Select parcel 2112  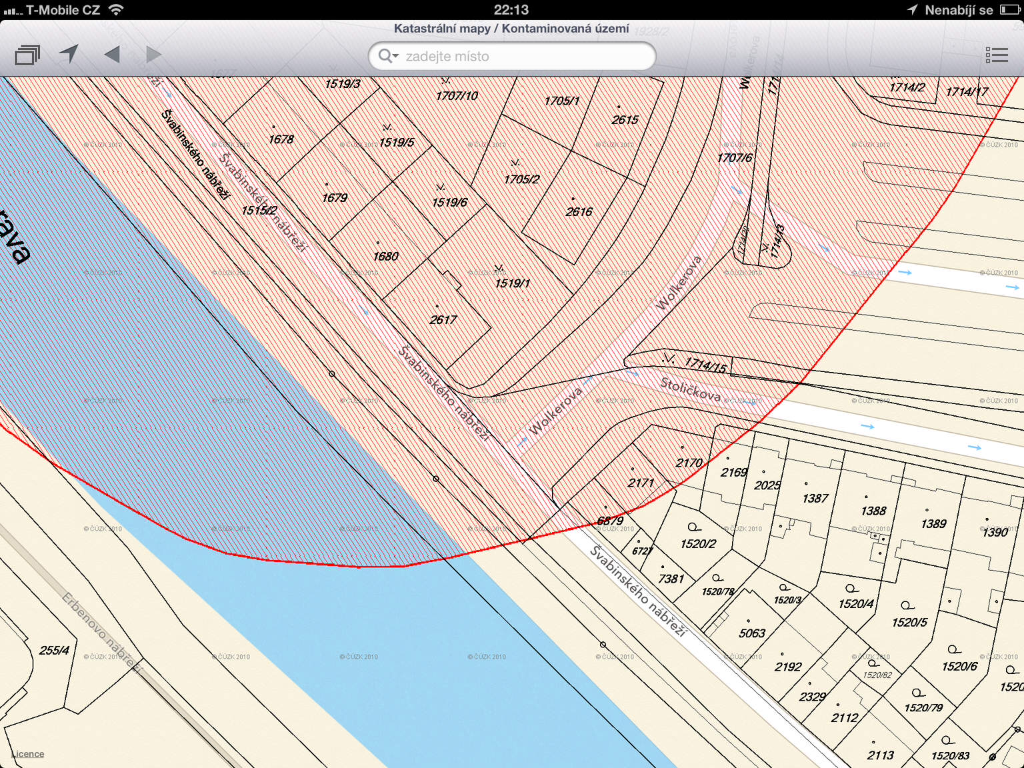tap(845, 718)
